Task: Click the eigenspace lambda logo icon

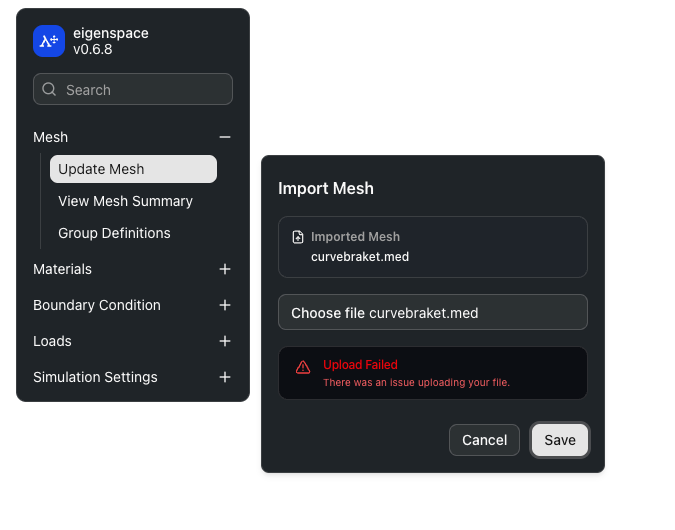Action: [x=49, y=41]
